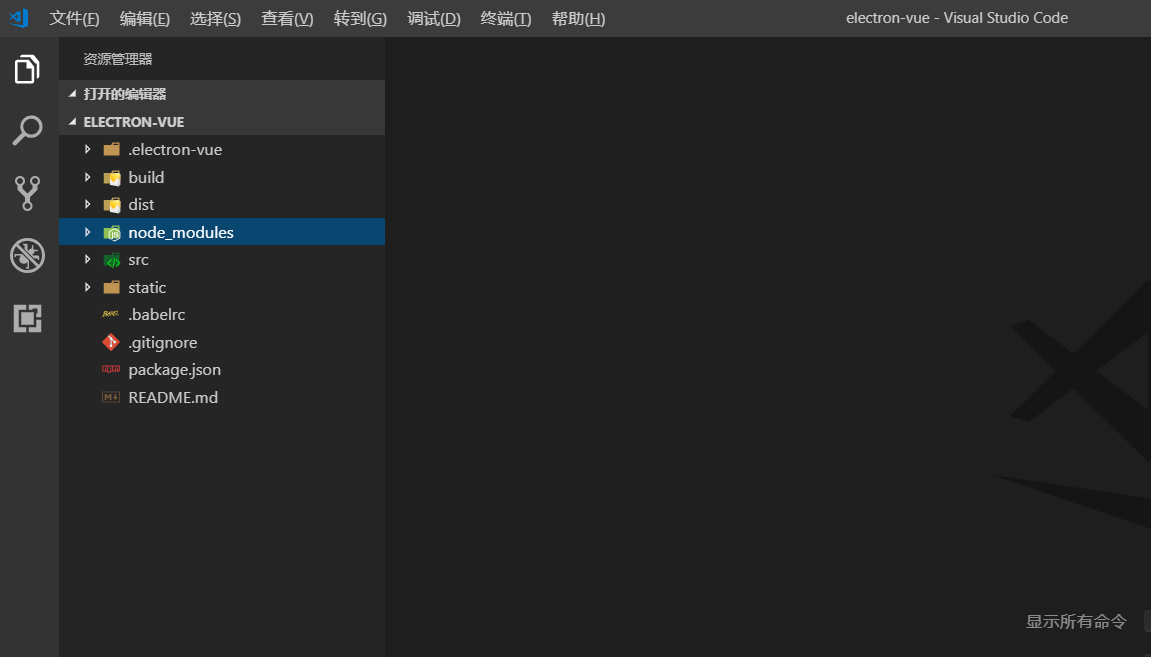Open the 编辑(E) menu
This screenshot has width=1151, height=657.
click(145, 18)
